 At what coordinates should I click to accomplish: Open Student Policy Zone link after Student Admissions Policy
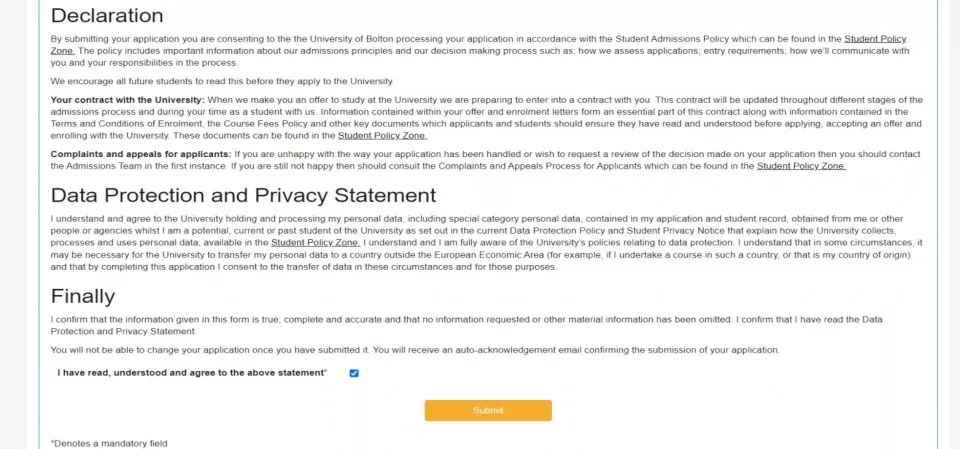point(875,38)
